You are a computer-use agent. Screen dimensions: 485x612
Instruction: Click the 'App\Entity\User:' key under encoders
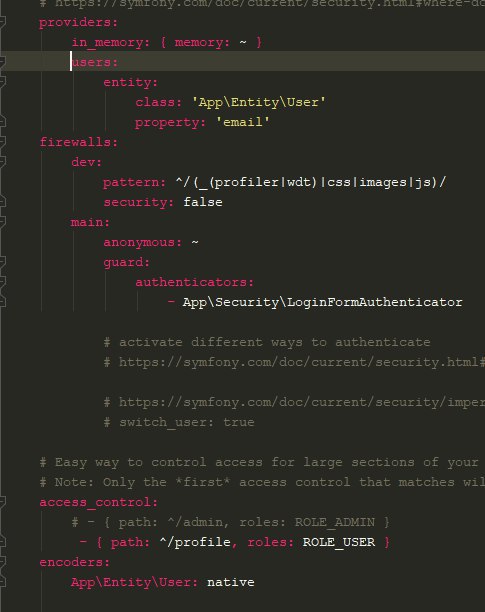(x=135, y=582)
